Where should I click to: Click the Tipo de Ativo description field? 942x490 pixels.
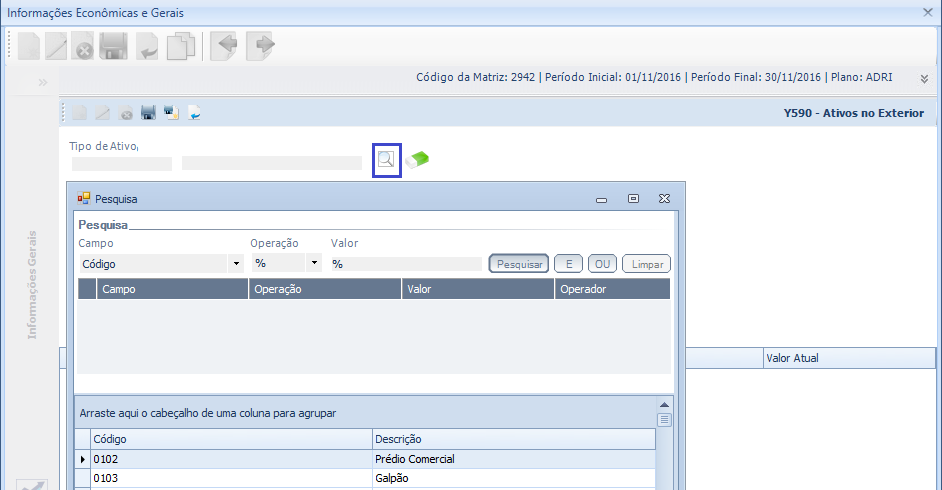(x=272, y=163)
